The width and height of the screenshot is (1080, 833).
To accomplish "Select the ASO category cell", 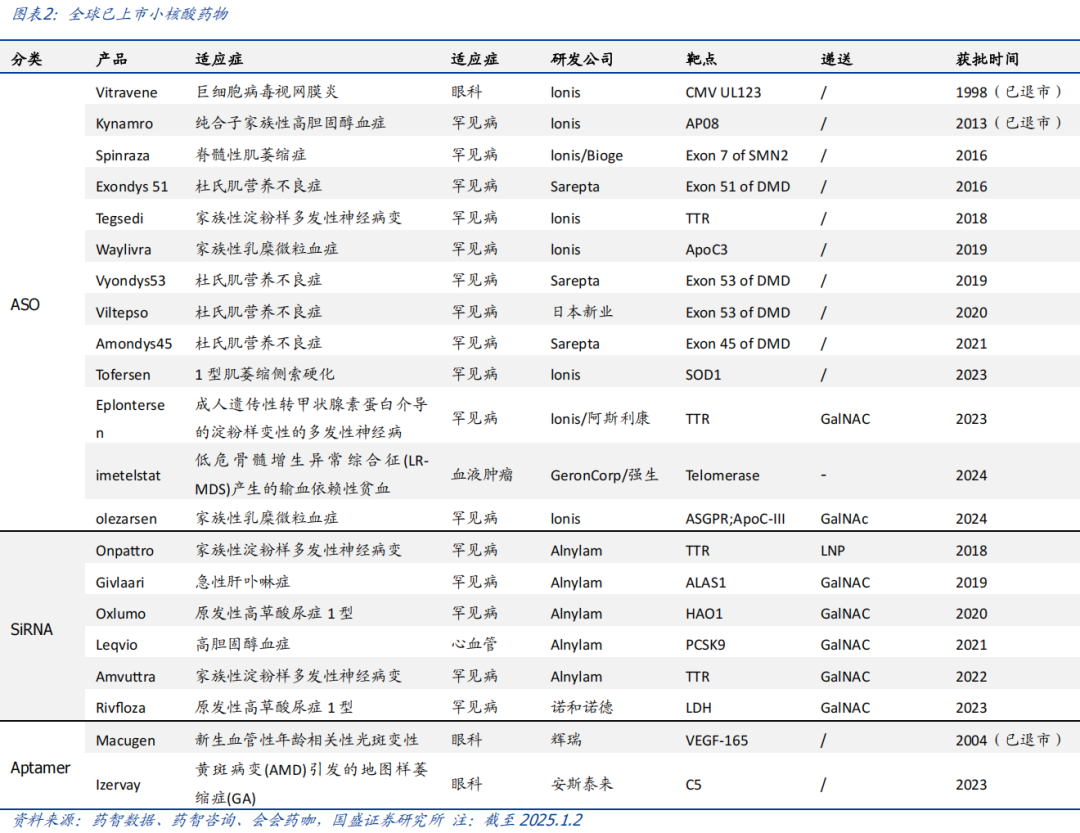I will tap(25, 305).
